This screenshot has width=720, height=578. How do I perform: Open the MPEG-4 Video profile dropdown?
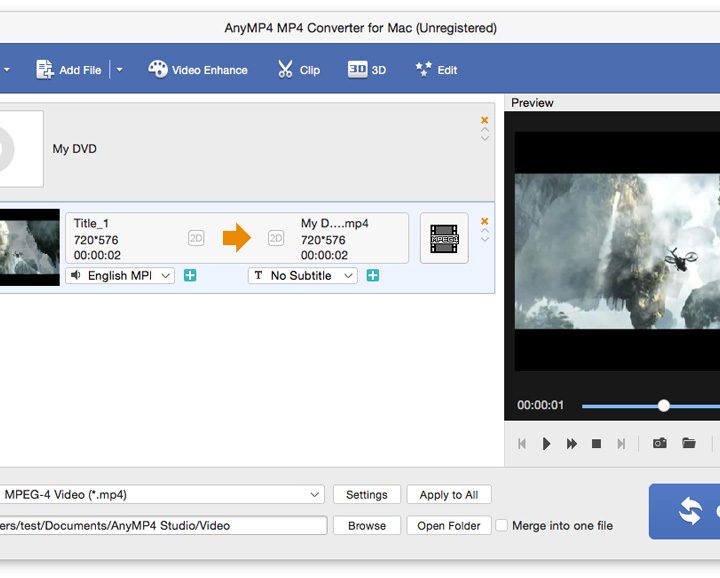click(x=162, y=494)
